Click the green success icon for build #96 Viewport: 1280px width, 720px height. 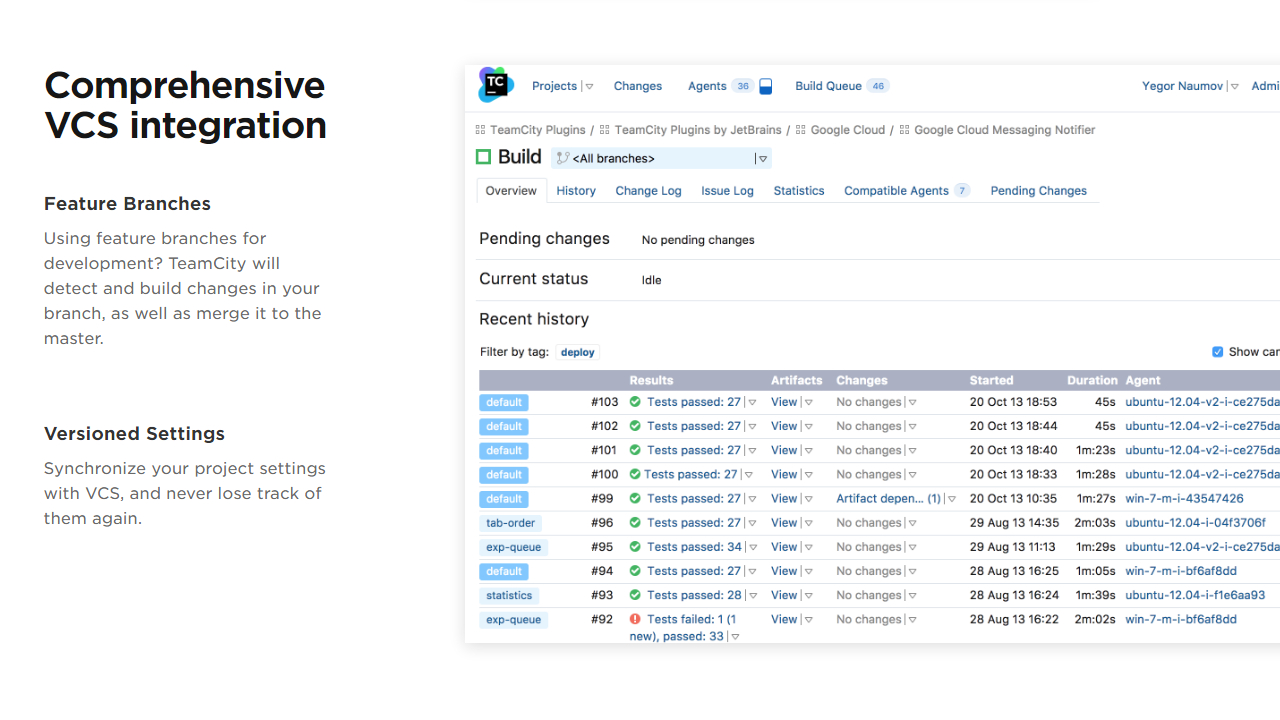[635, 523]
